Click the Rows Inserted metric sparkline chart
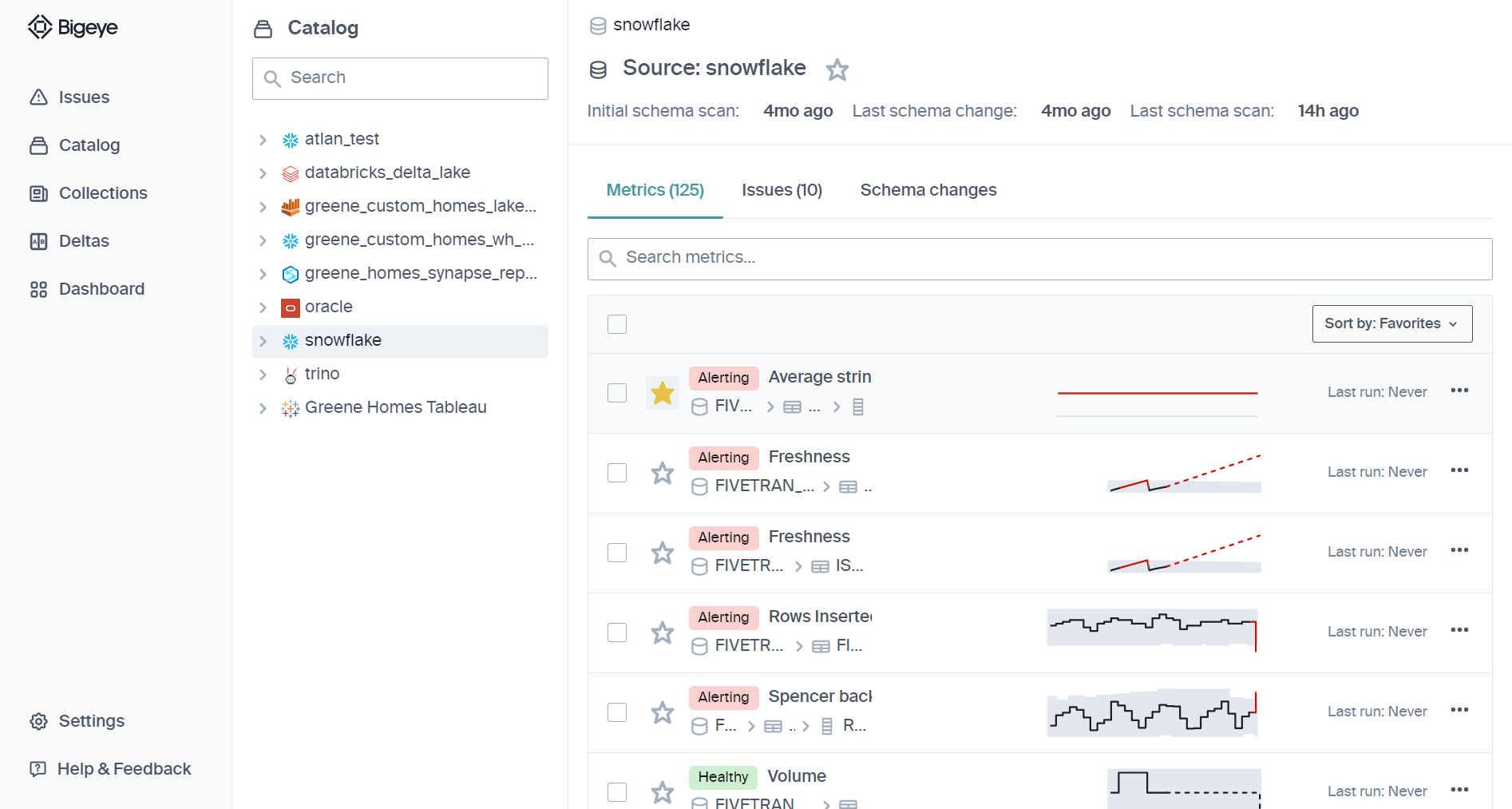The image size is (1512, 809). click(x=1153, y=630)
